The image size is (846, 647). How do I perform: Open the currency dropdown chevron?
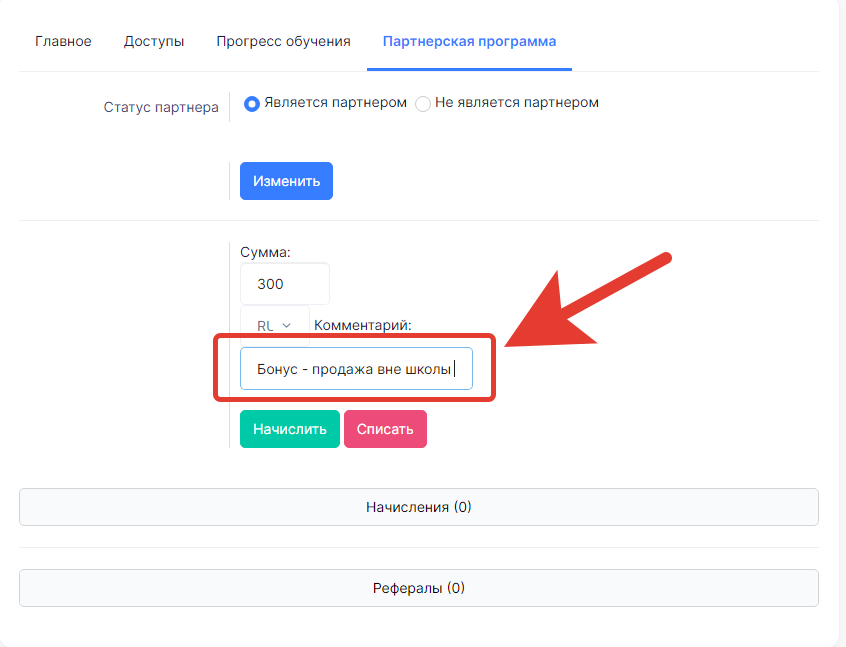click(x=286, y=325)
